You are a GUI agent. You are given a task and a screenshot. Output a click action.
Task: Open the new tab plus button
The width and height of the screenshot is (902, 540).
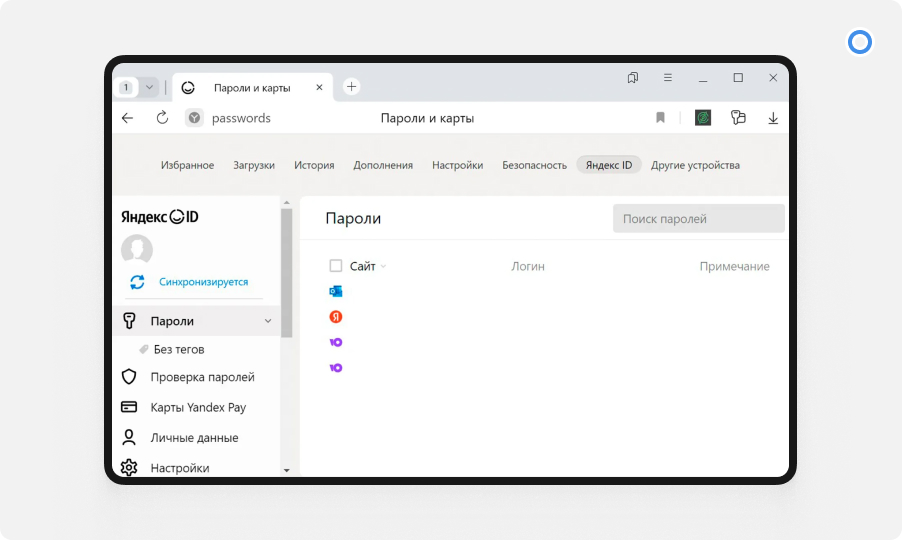[351, 87]
